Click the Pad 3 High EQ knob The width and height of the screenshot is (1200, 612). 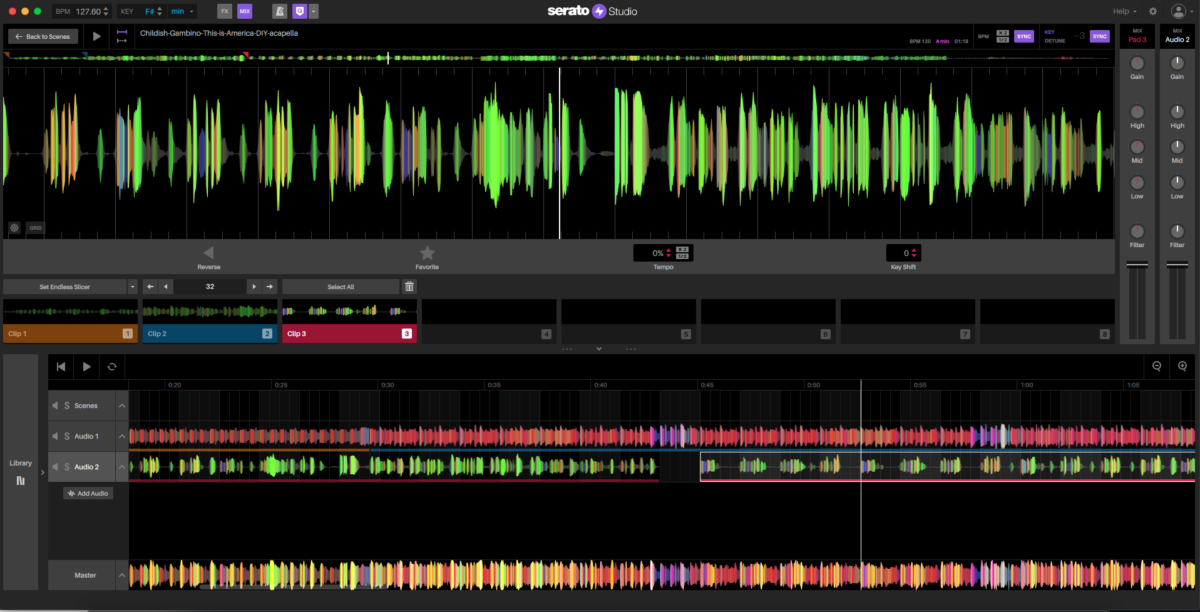(1137, 112)
